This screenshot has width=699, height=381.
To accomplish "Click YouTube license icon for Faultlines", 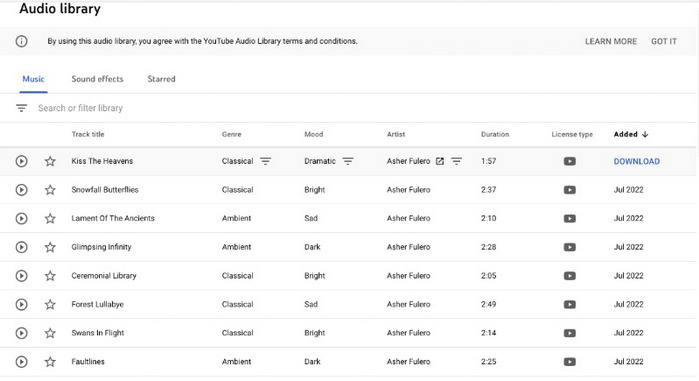I will coord(570,361).
